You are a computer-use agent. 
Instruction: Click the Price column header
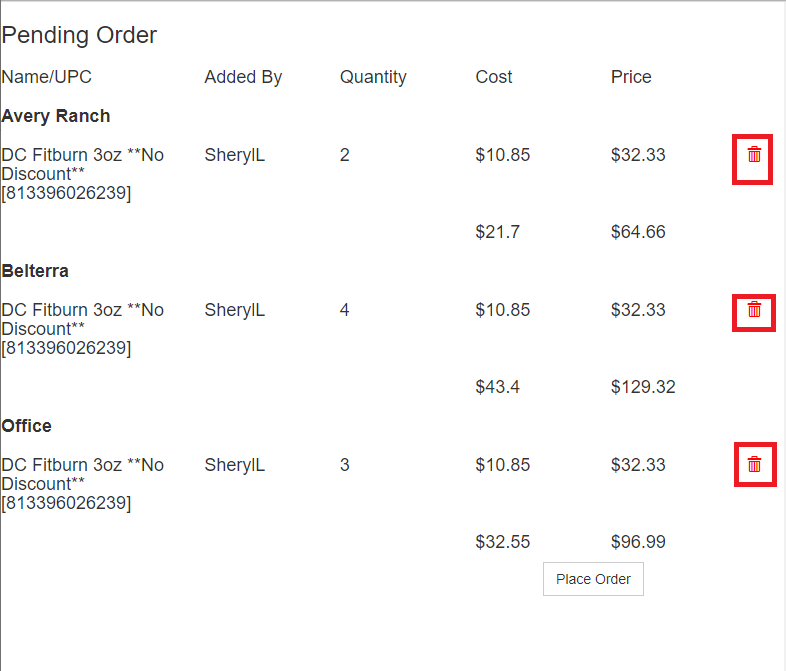pyautogui.click(x=631, y=77)
